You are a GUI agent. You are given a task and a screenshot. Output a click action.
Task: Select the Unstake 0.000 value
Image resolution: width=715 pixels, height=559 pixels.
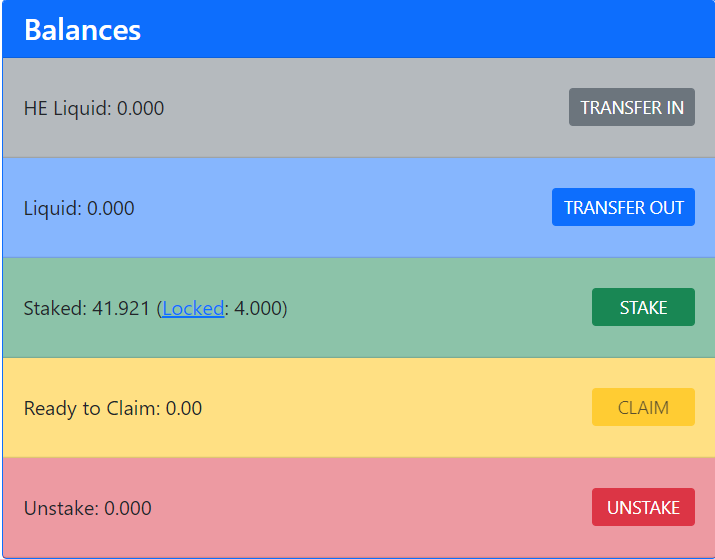(x=128, y=508)
